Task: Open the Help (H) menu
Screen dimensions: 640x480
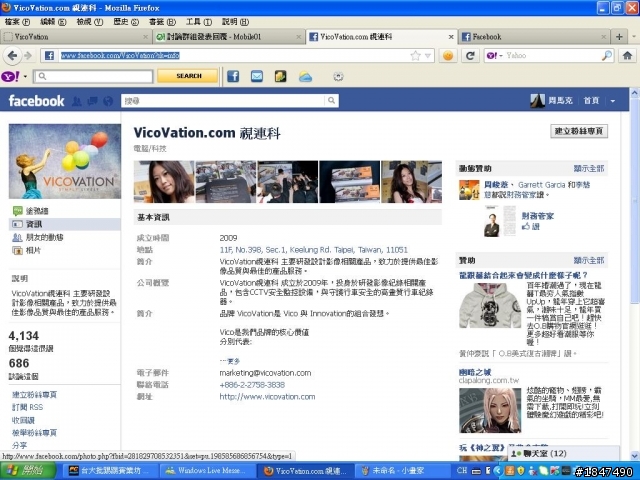Action: click(x=235, y=22)
